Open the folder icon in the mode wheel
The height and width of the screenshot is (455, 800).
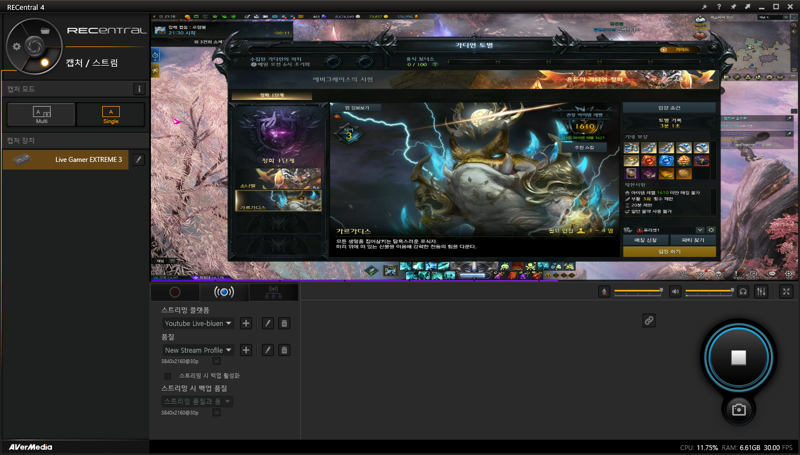point(45,31)
